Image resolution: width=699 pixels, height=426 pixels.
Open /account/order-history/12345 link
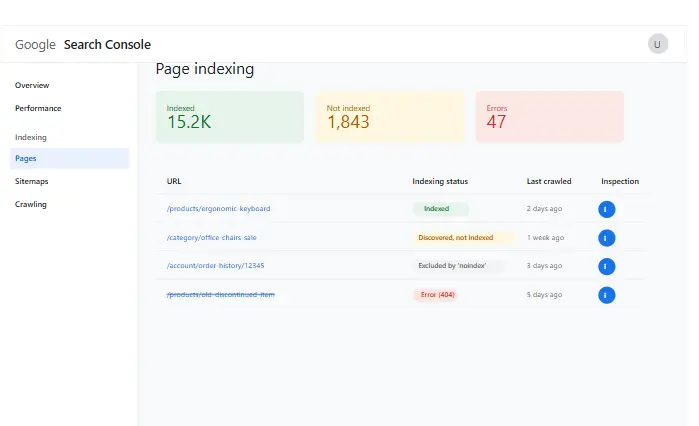(215, 266)
